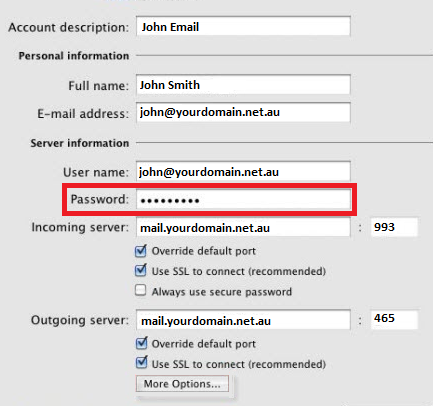This screenshot has width=433, height=406.
Task: Click the Password label text
Action: point(99,199)
